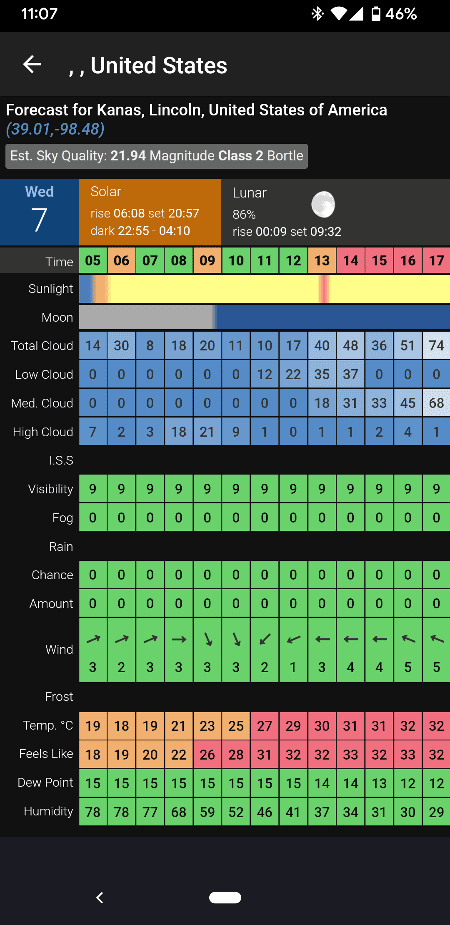The width and height of the screenshot is (450, 925).
Task: Tap the wind arrow at hour 05
Action: click(x=93, y=639)
